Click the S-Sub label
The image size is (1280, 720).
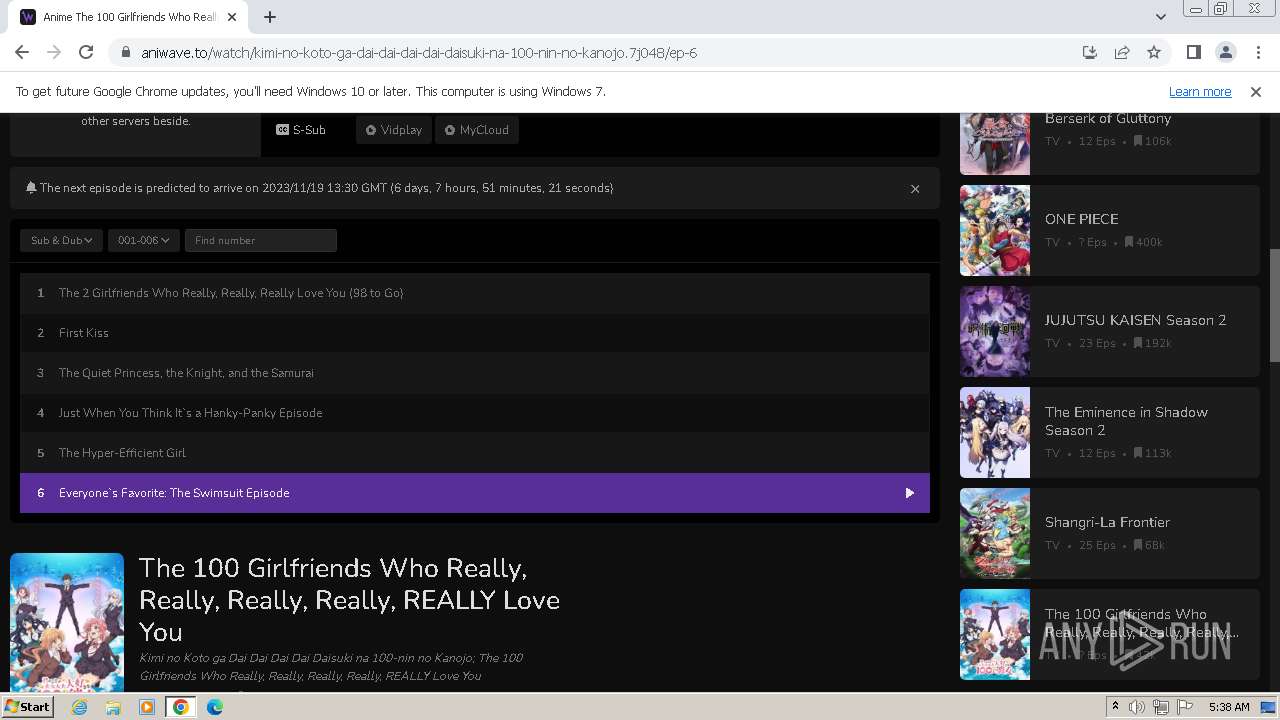tap(301, 130)
